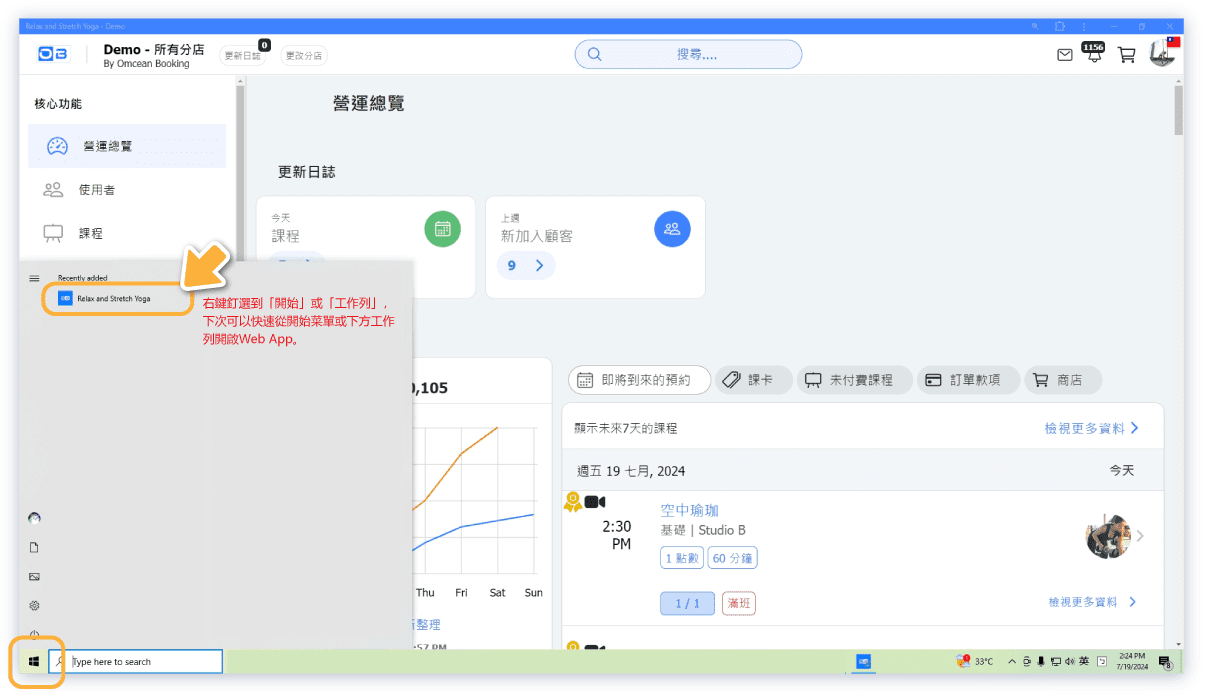Expand the Start menu hamburger button
The height and width of the screenshot is (699, 1214).
coord(34,279)
